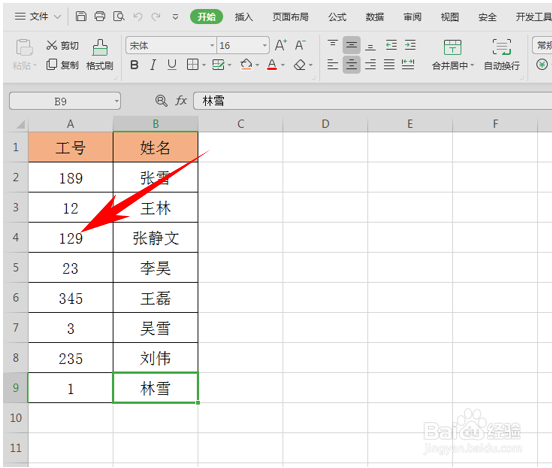Align text left

332,64
